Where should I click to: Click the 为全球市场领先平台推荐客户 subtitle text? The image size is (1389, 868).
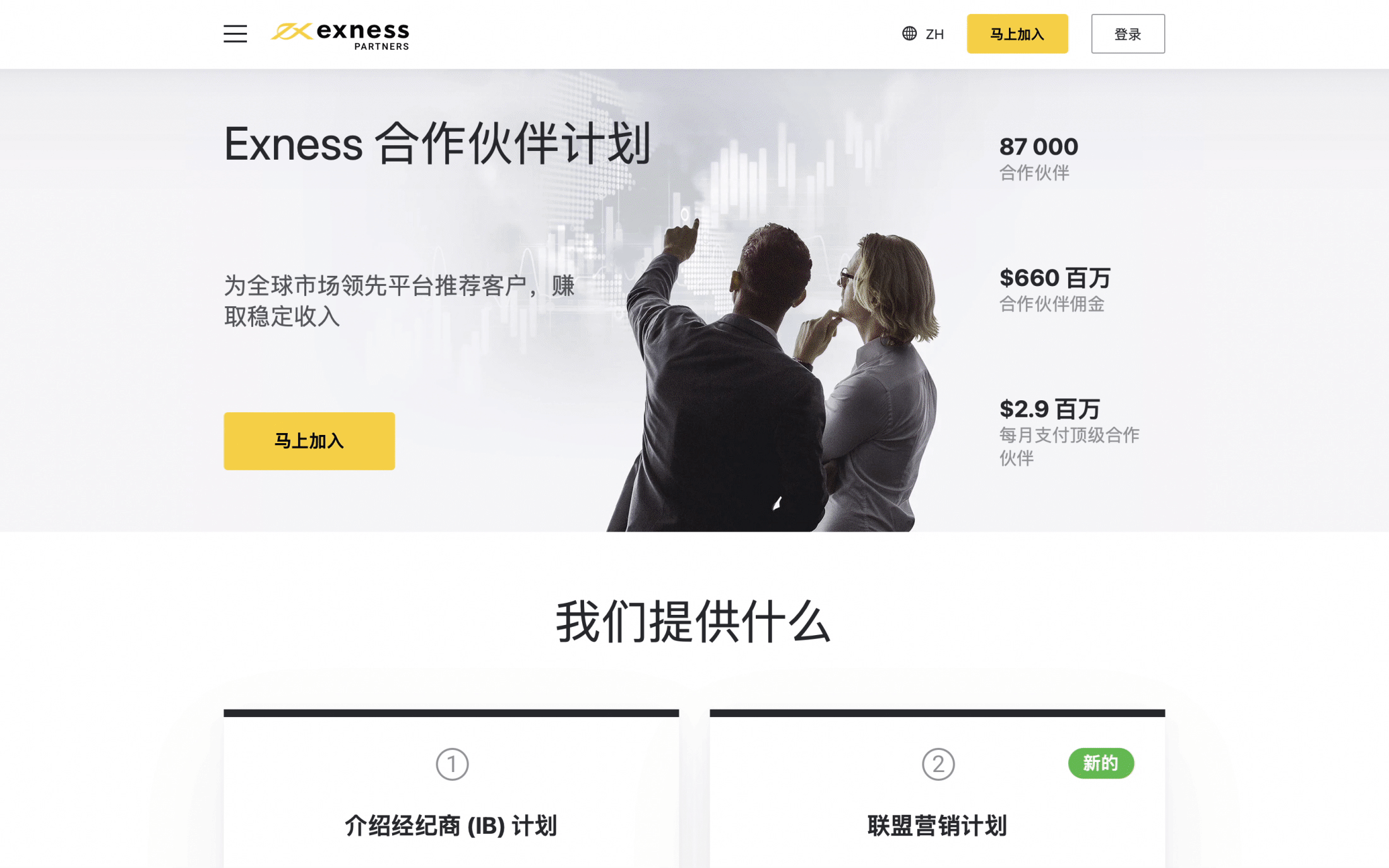click(x=400, y=301)
